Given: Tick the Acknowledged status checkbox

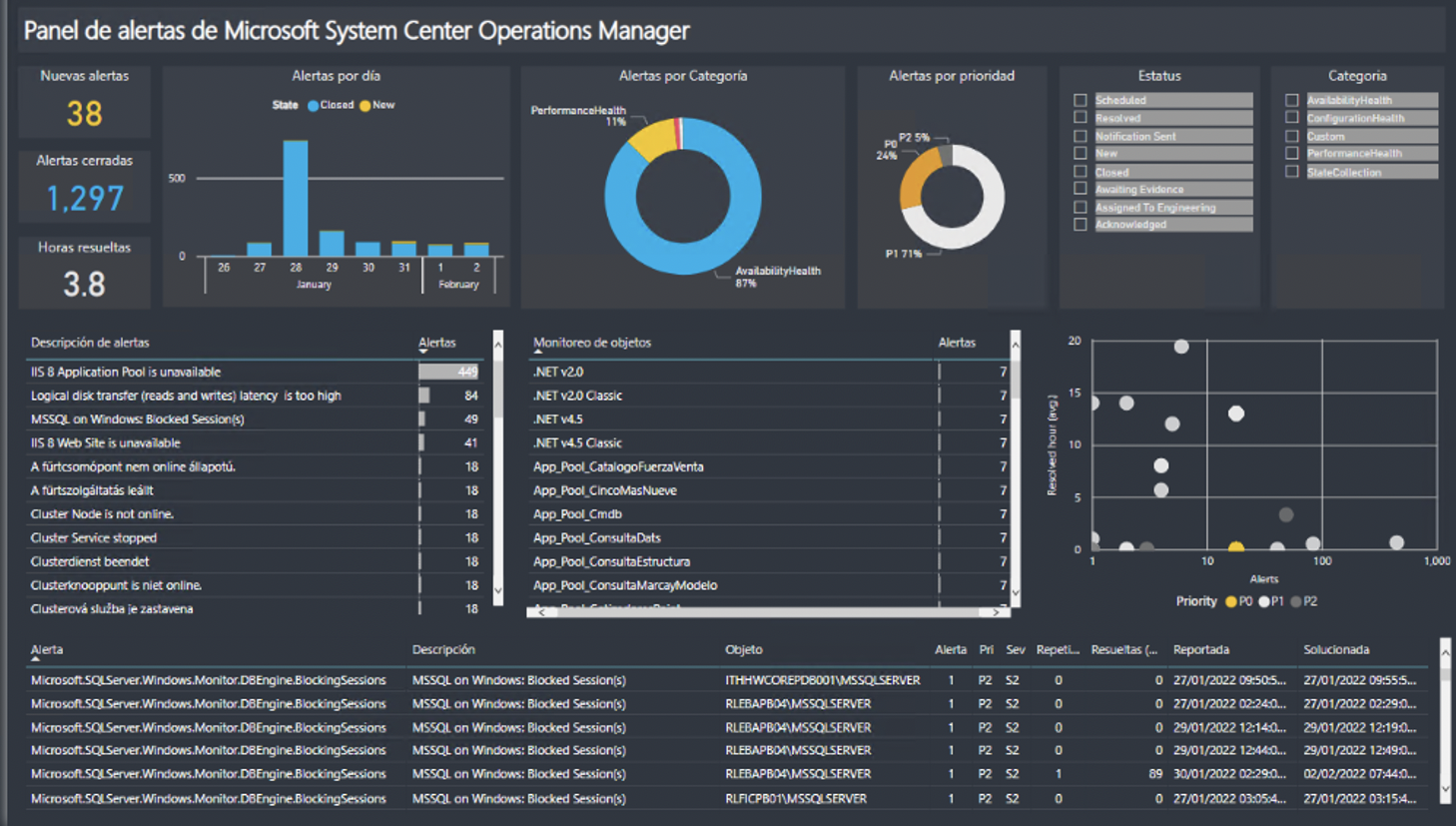Looking at the screenshot, I should (x=1081, y=225).
